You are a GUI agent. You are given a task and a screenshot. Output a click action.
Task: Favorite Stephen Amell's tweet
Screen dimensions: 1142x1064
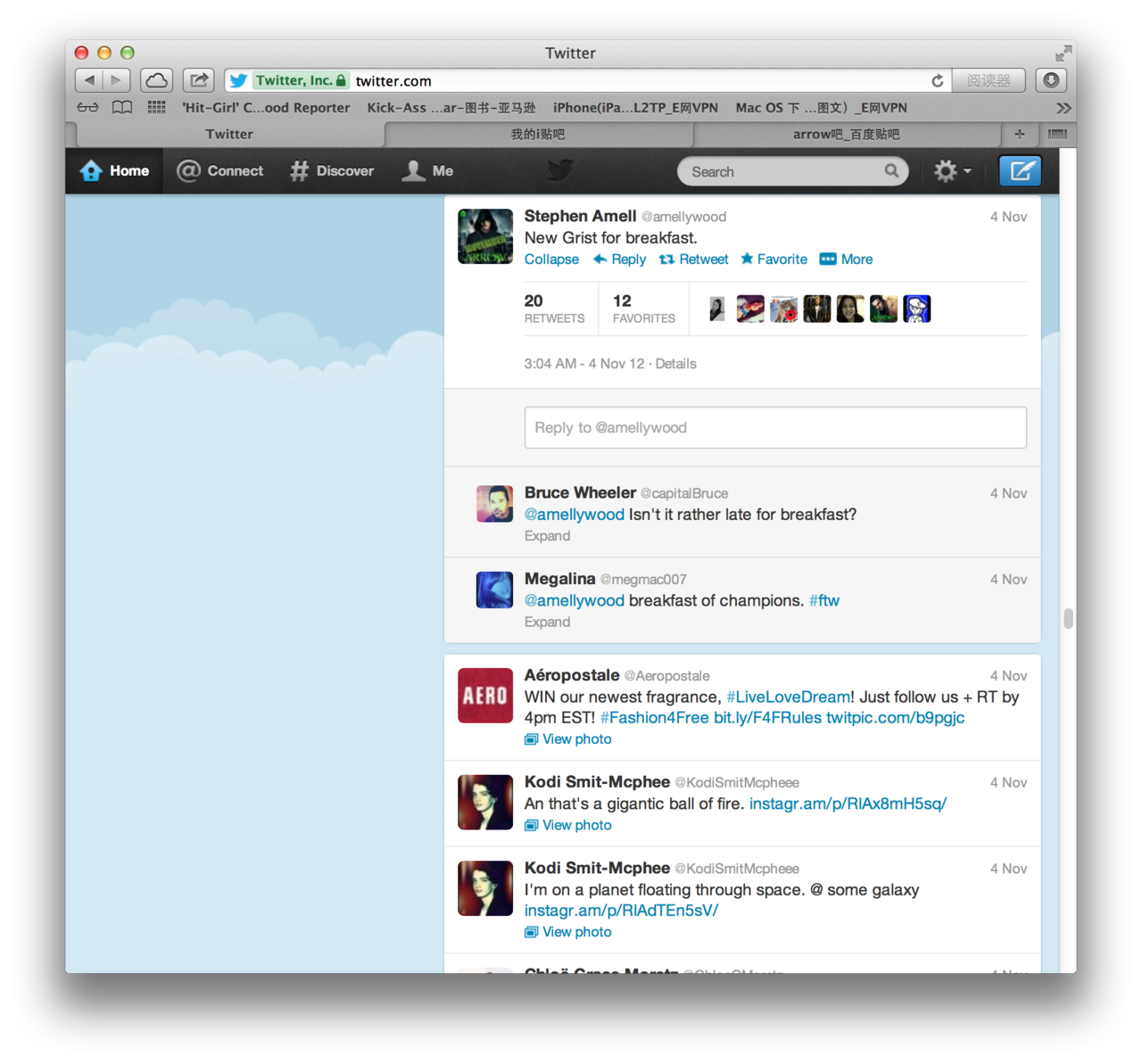774,259
